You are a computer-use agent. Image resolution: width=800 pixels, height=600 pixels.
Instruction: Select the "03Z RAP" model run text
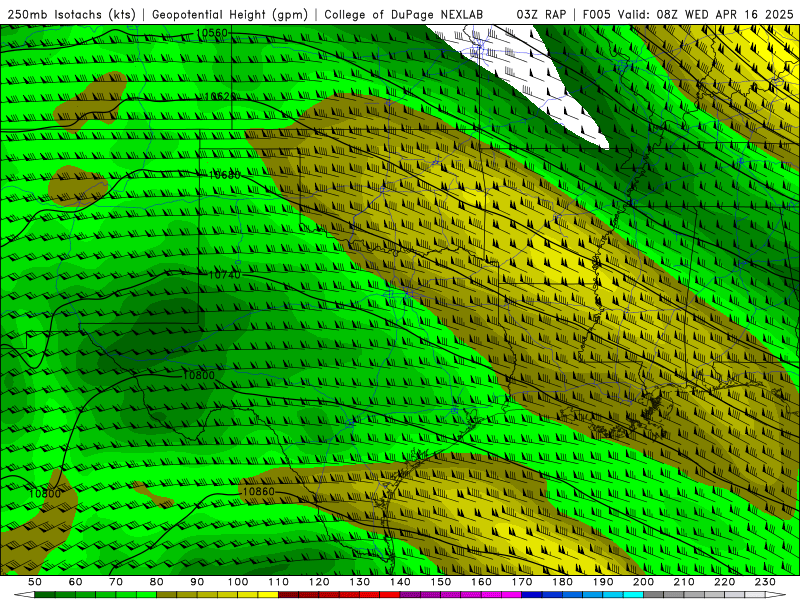pos(541,15)
